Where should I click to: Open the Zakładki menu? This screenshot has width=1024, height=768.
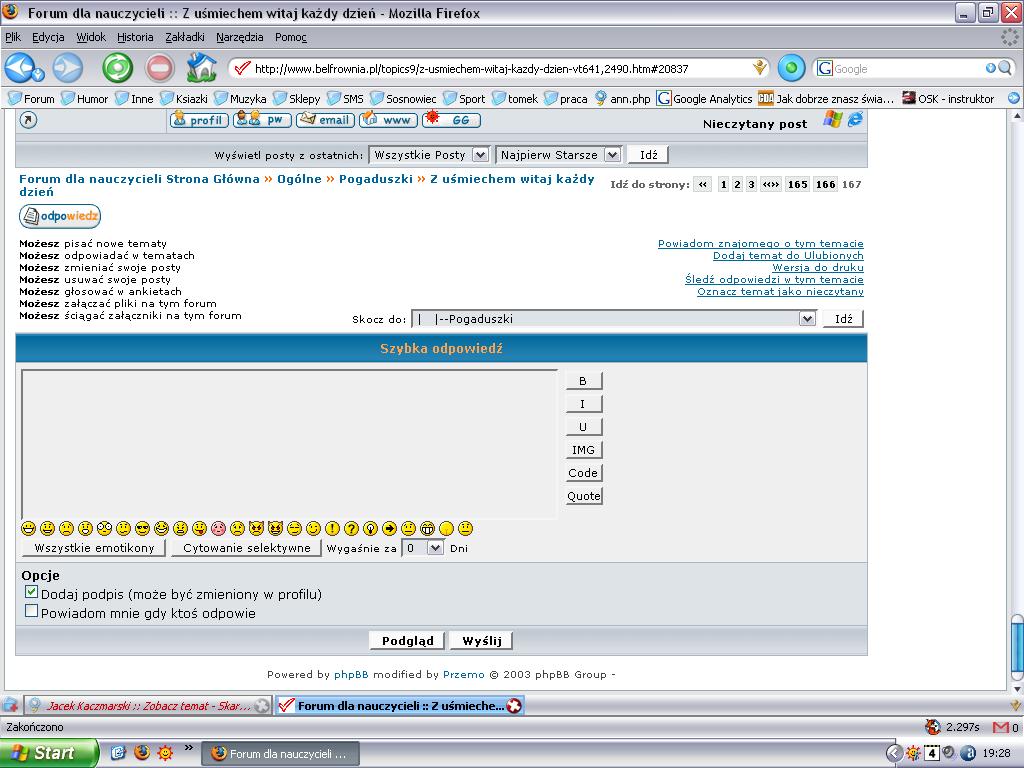coord(185,37)
